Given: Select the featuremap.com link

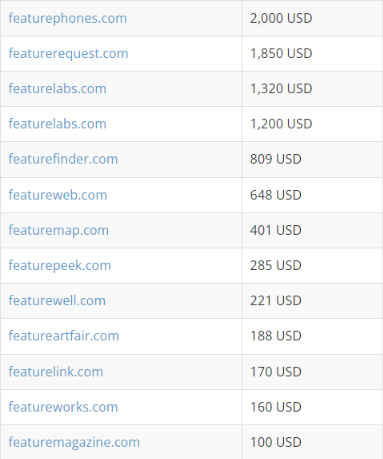Looking at the screenshot, I should 59,230.
